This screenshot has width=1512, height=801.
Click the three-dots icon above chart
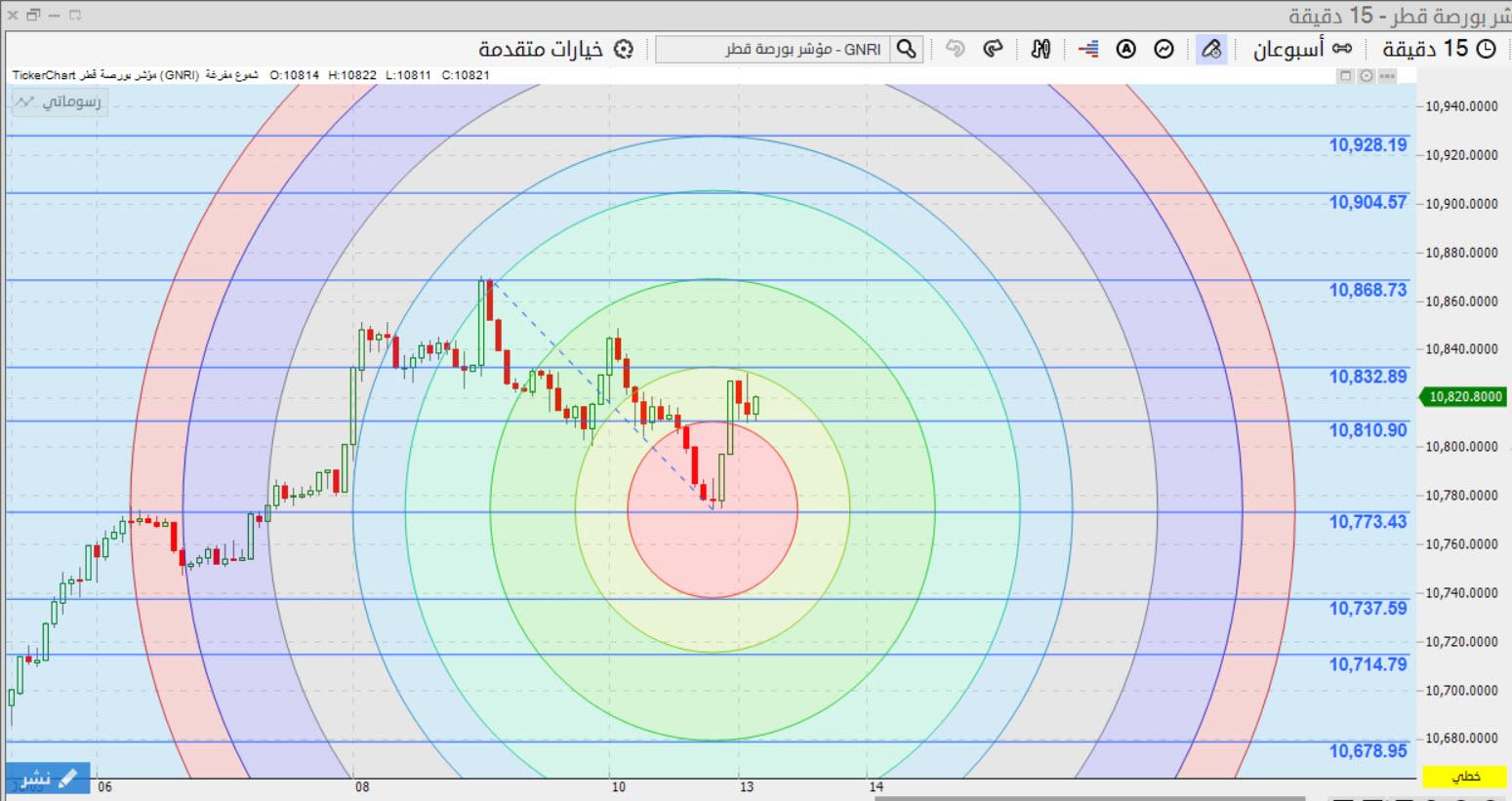pos(1387,75)
